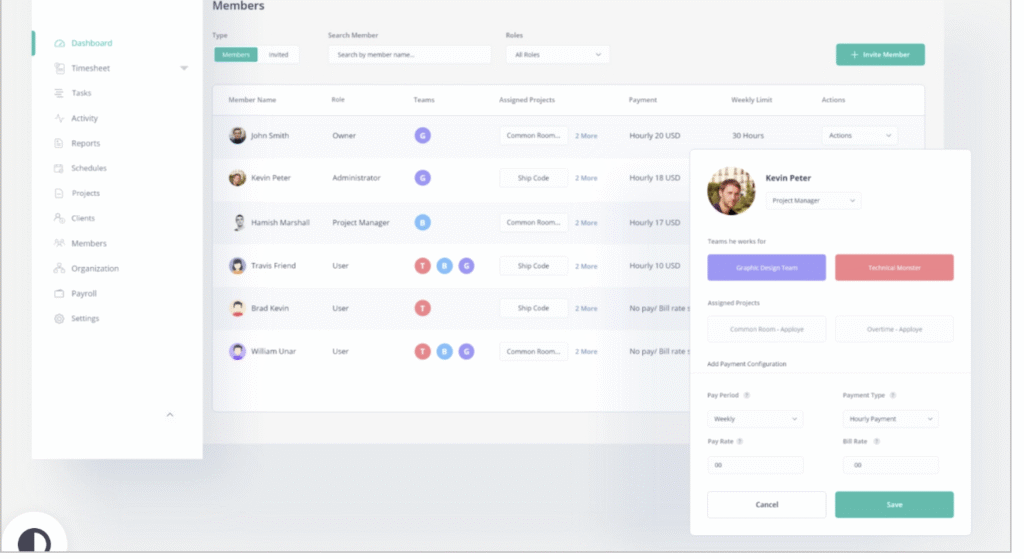Click the Invite Member button
1024x559 pixels.
(880, 55)
